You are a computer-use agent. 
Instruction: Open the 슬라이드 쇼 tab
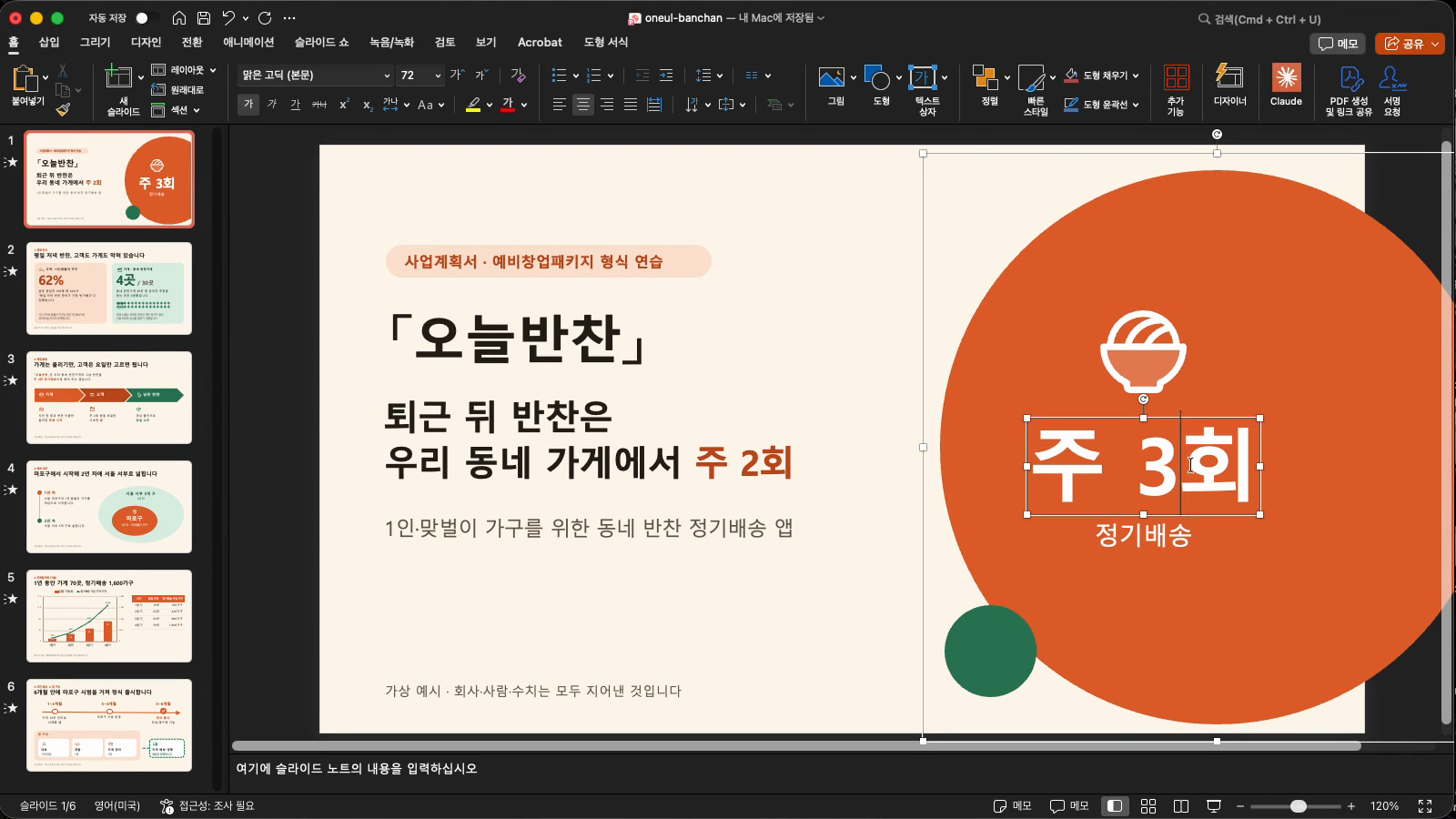(x=321, y=42)
